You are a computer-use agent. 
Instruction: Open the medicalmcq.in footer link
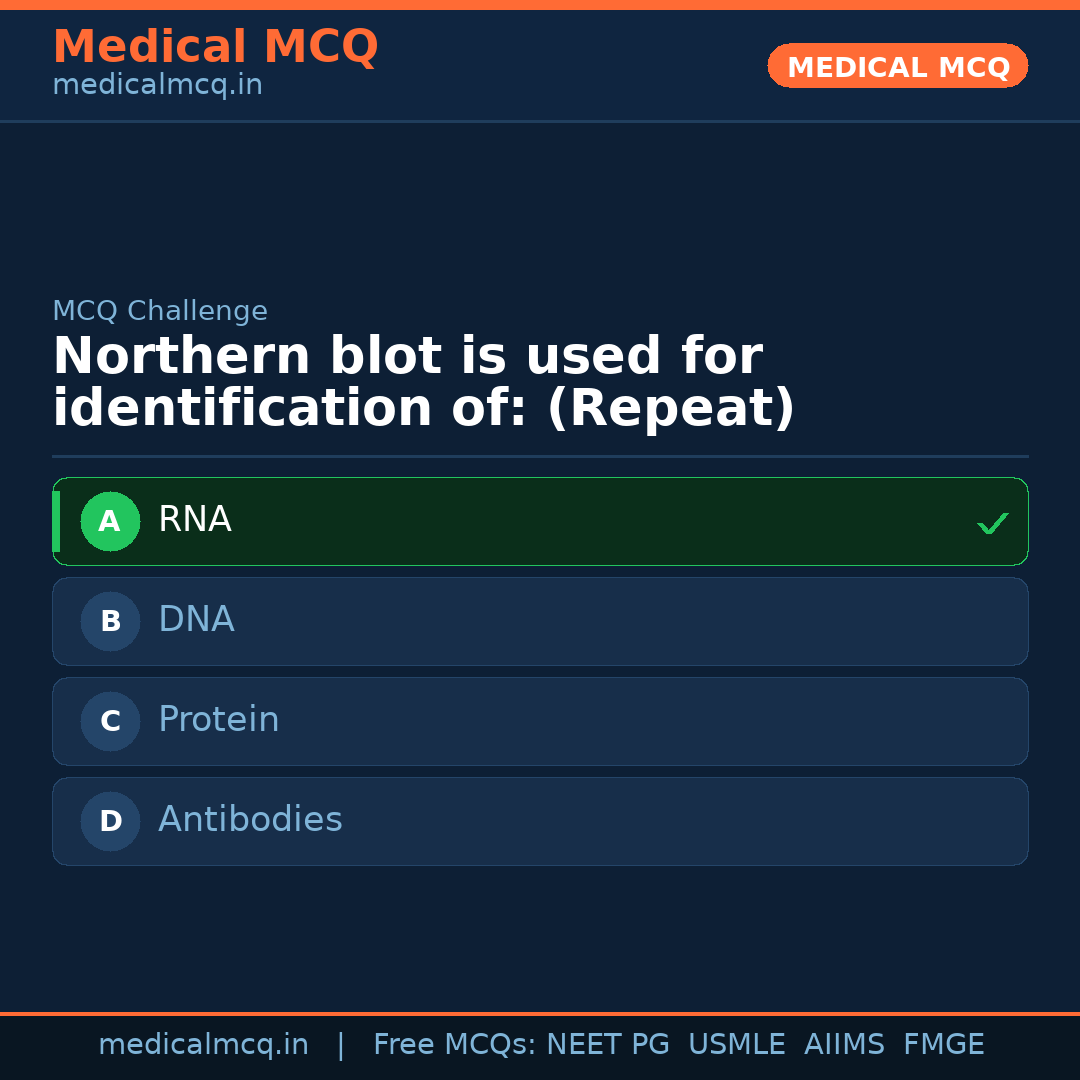point(203,1045)
